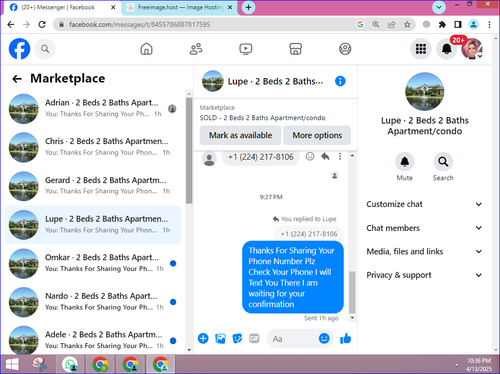500x374 pixels.
Task: Click SOLD listing title link
Action: point(262,118)
